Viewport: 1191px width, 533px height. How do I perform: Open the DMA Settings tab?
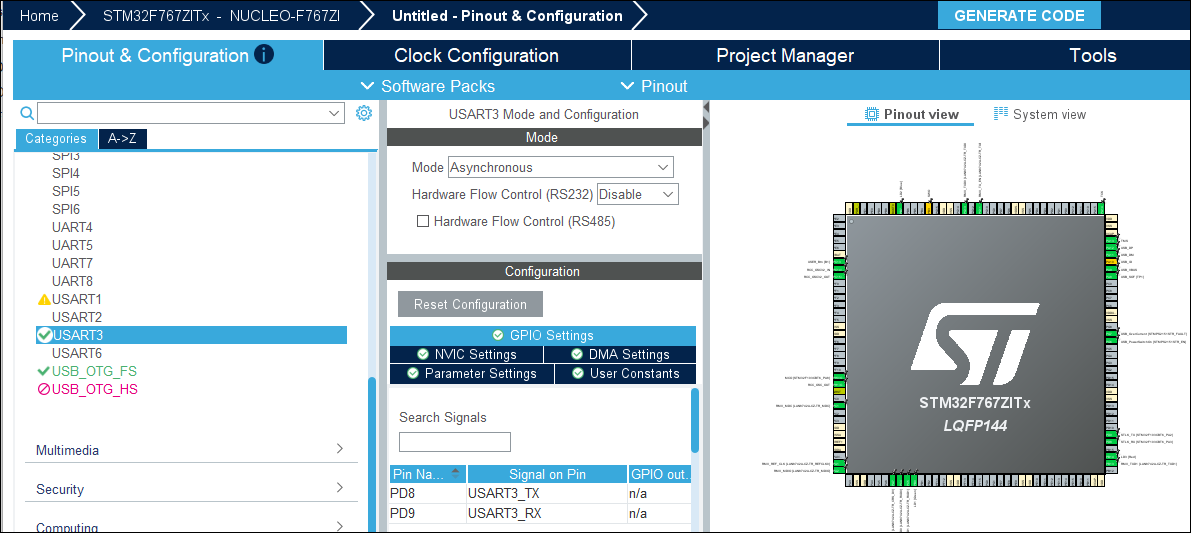(x=620, y=355)
